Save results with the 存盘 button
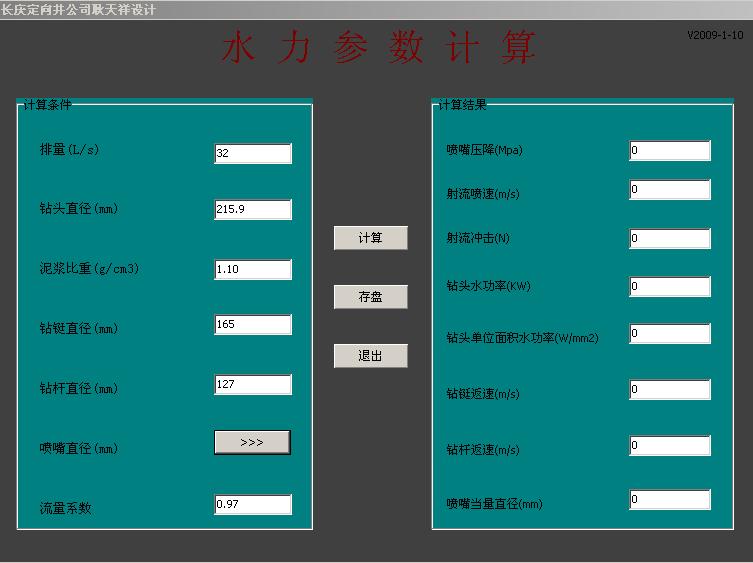The image size is (753, 563). pos(370,297)
